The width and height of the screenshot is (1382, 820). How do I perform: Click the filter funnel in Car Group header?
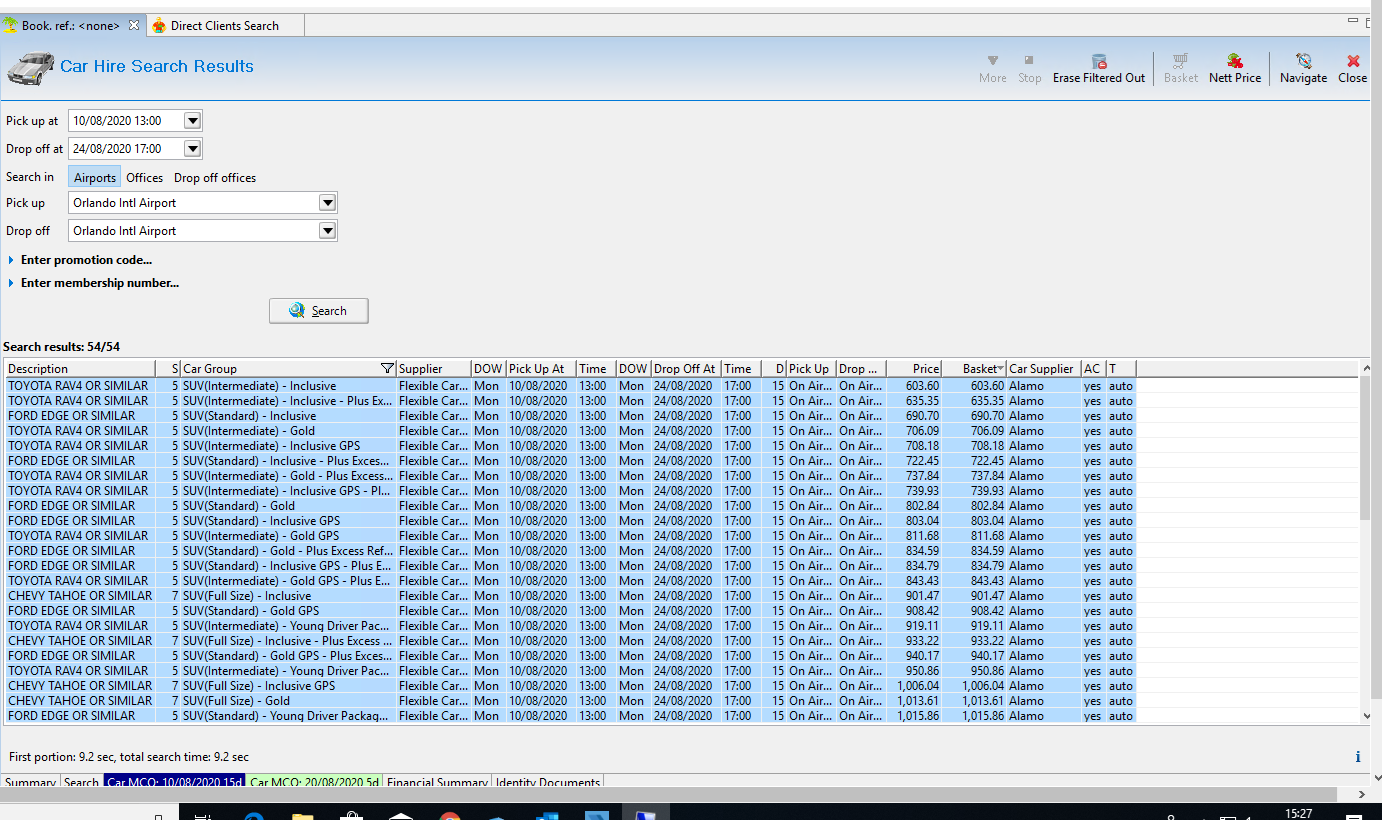(x=387, y=368)
